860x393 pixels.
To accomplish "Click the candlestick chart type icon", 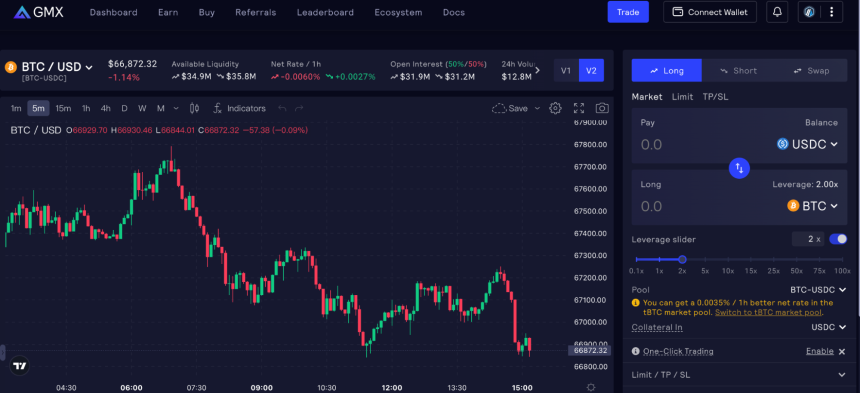I will click(x=194, y=109).
